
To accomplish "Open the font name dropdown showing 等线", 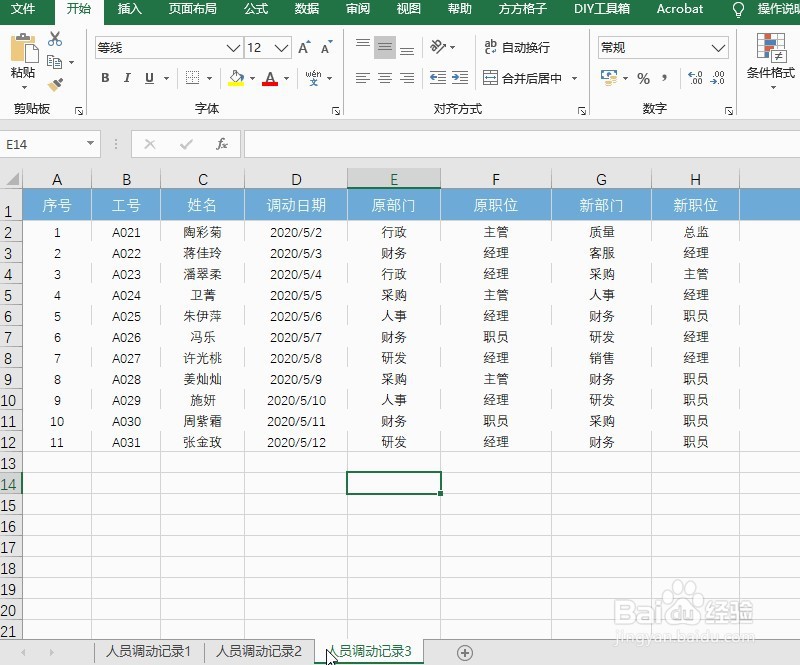I will click(x=232, y=47).
